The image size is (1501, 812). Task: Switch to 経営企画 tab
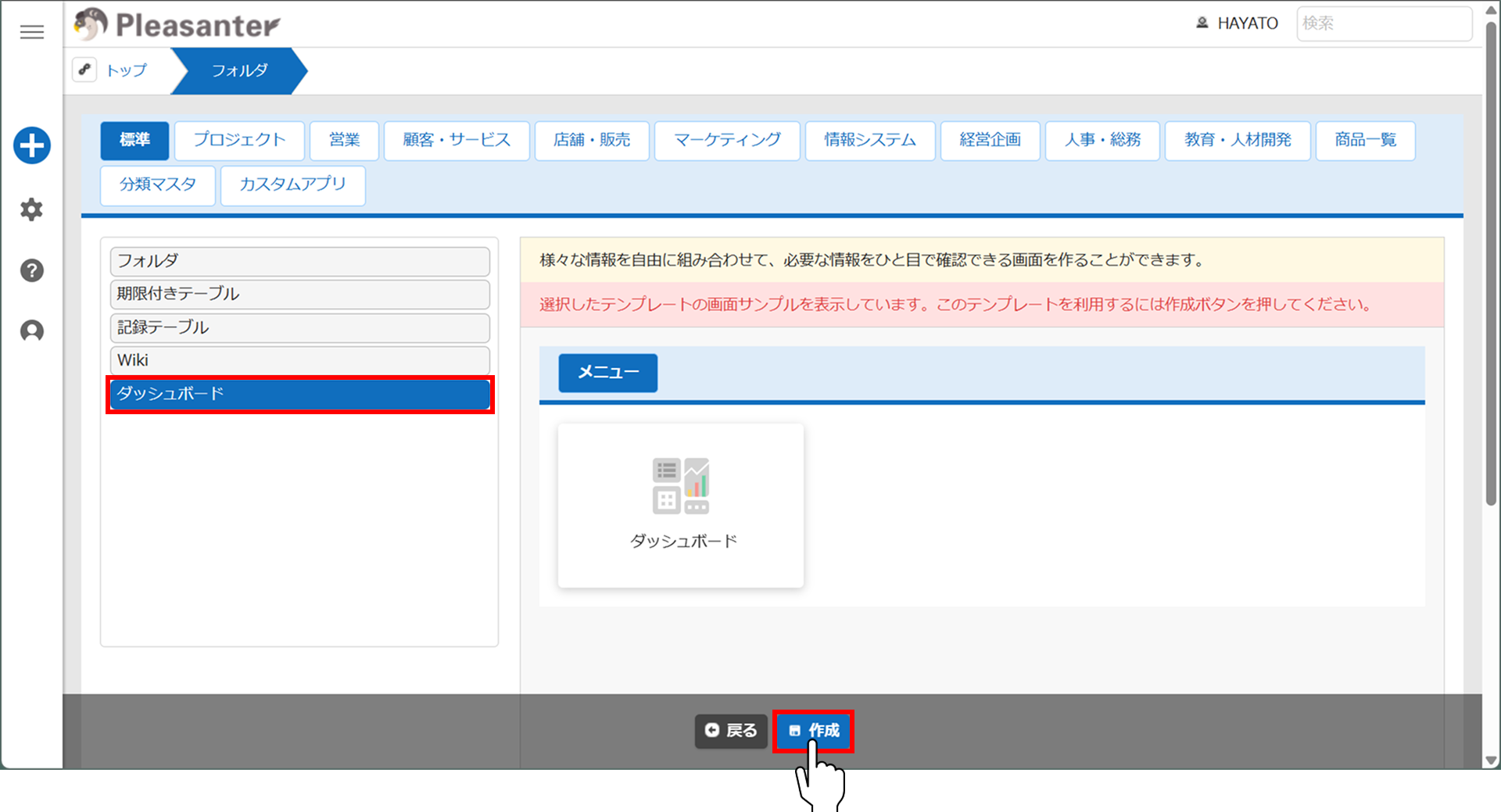coord(991,141)
